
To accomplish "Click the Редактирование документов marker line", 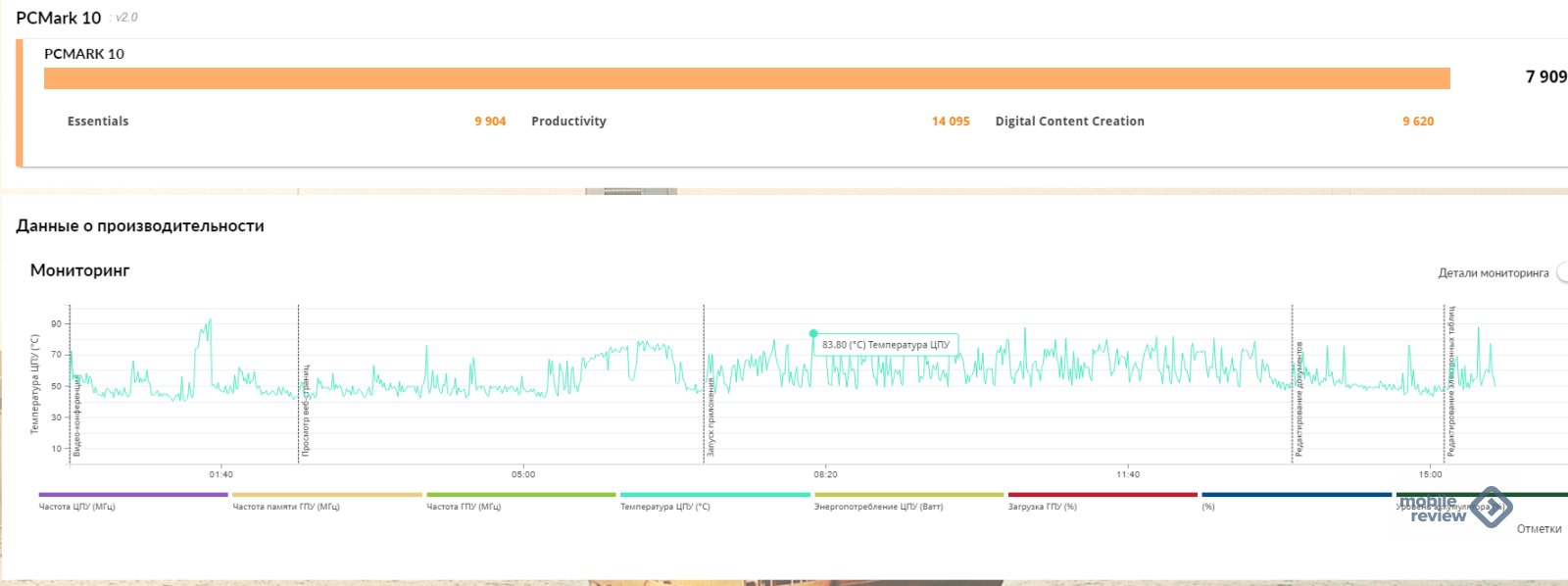I will pos(1293,392).
